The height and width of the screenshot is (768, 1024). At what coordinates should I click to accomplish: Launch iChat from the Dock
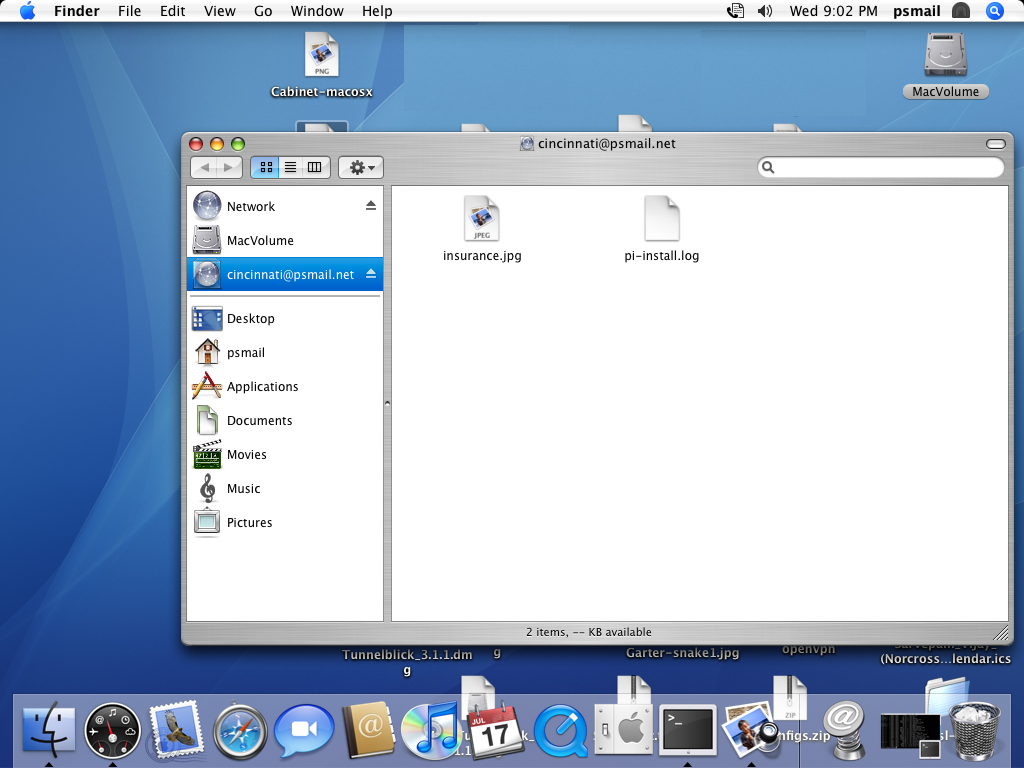pyautogui.click(x=304, y=731)
